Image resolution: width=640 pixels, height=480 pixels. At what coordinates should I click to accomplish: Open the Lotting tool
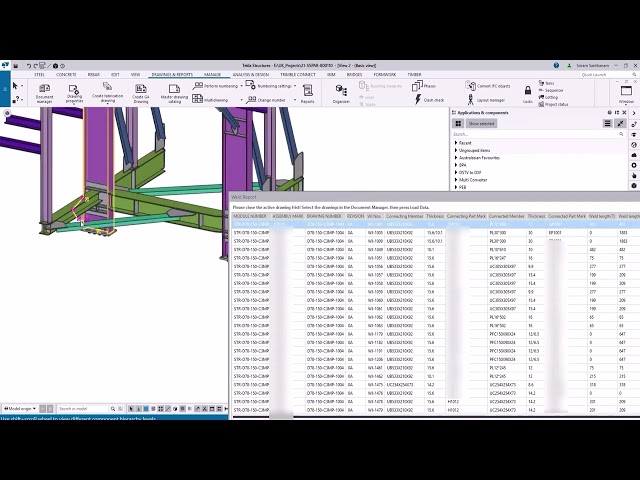[x=548, y=97]
